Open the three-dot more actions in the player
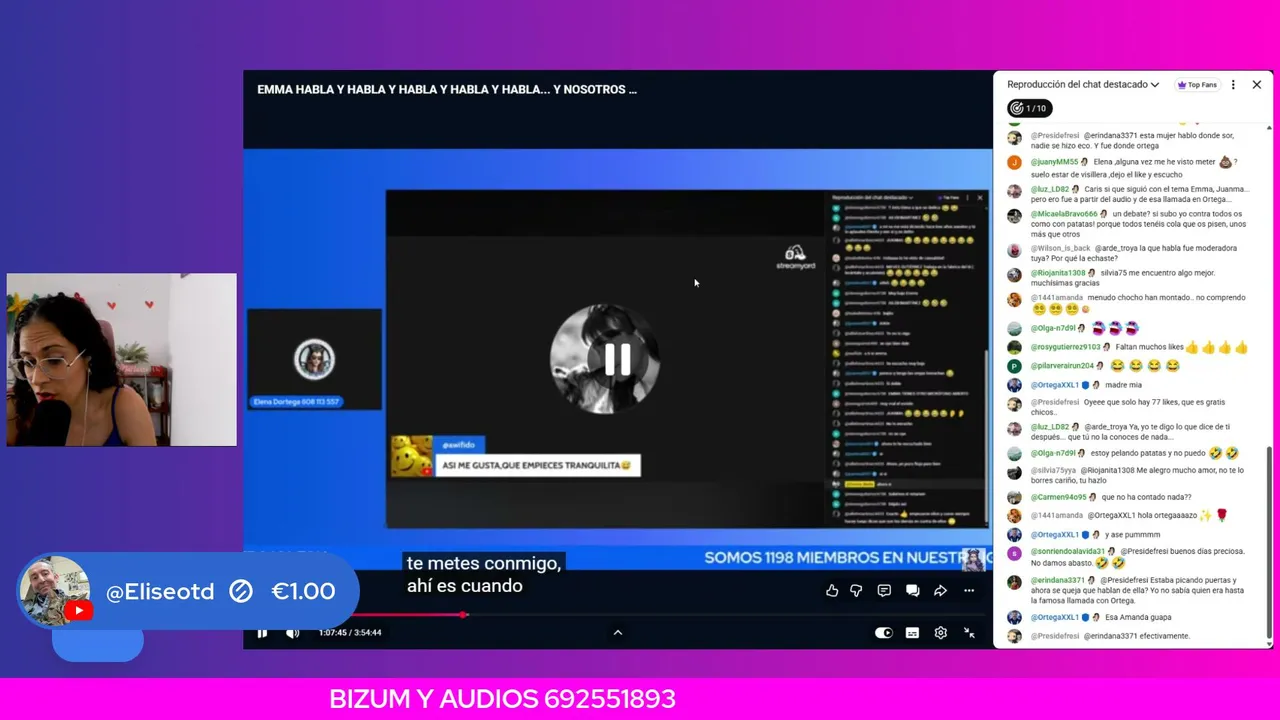 (969, 591)
